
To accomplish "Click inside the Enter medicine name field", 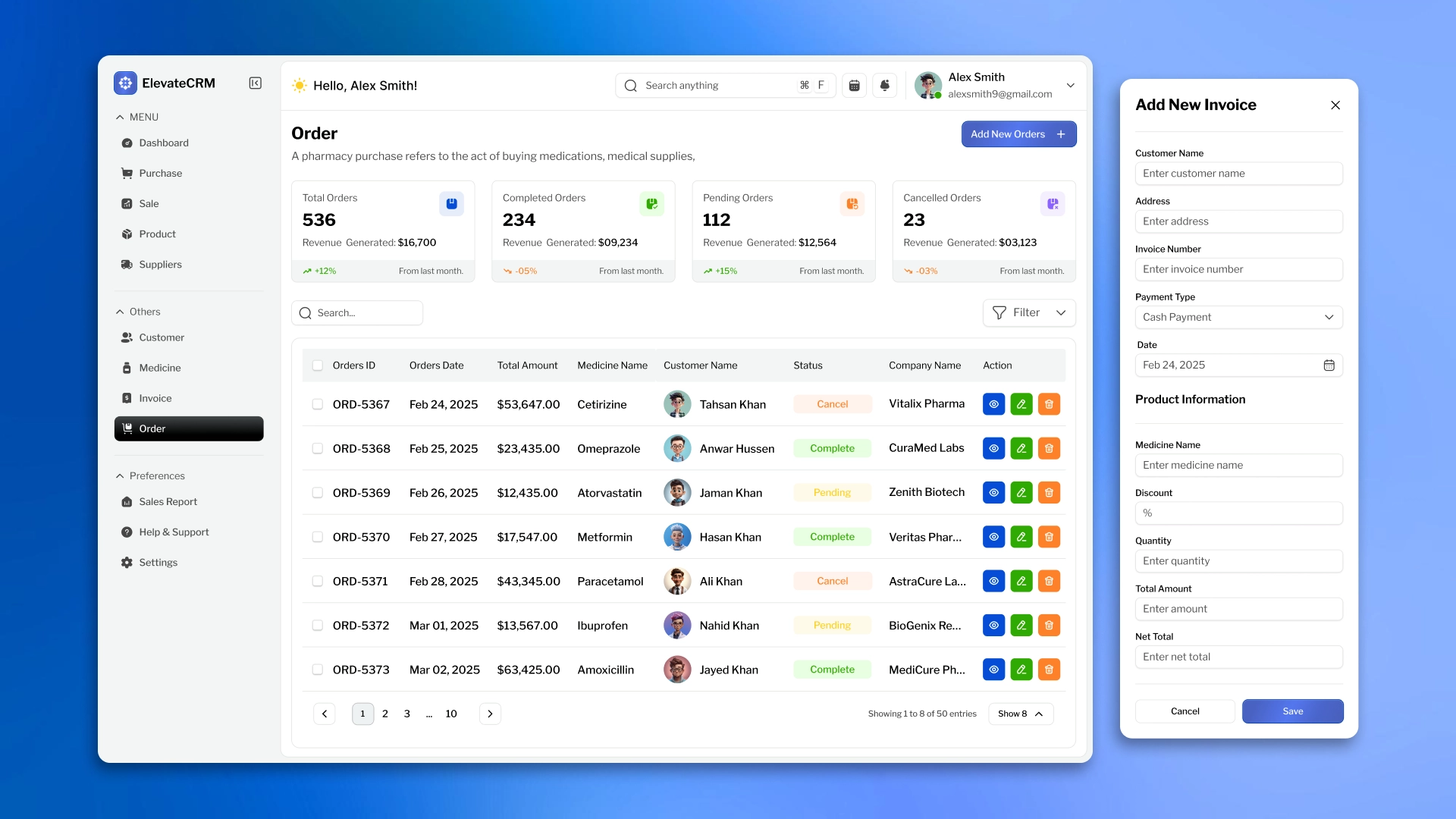I will pyautogui.click(x=1238, y=465).
